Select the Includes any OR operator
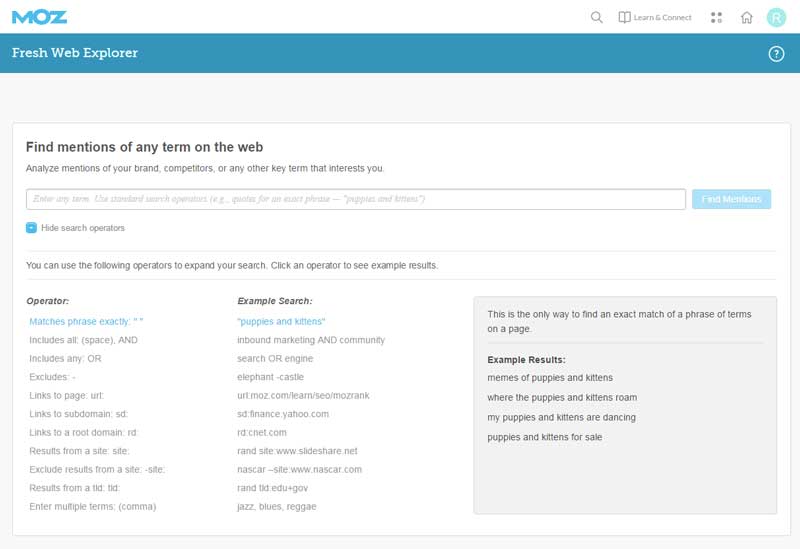The width and height of the screenshot is (800, 549). click(65, 359)
